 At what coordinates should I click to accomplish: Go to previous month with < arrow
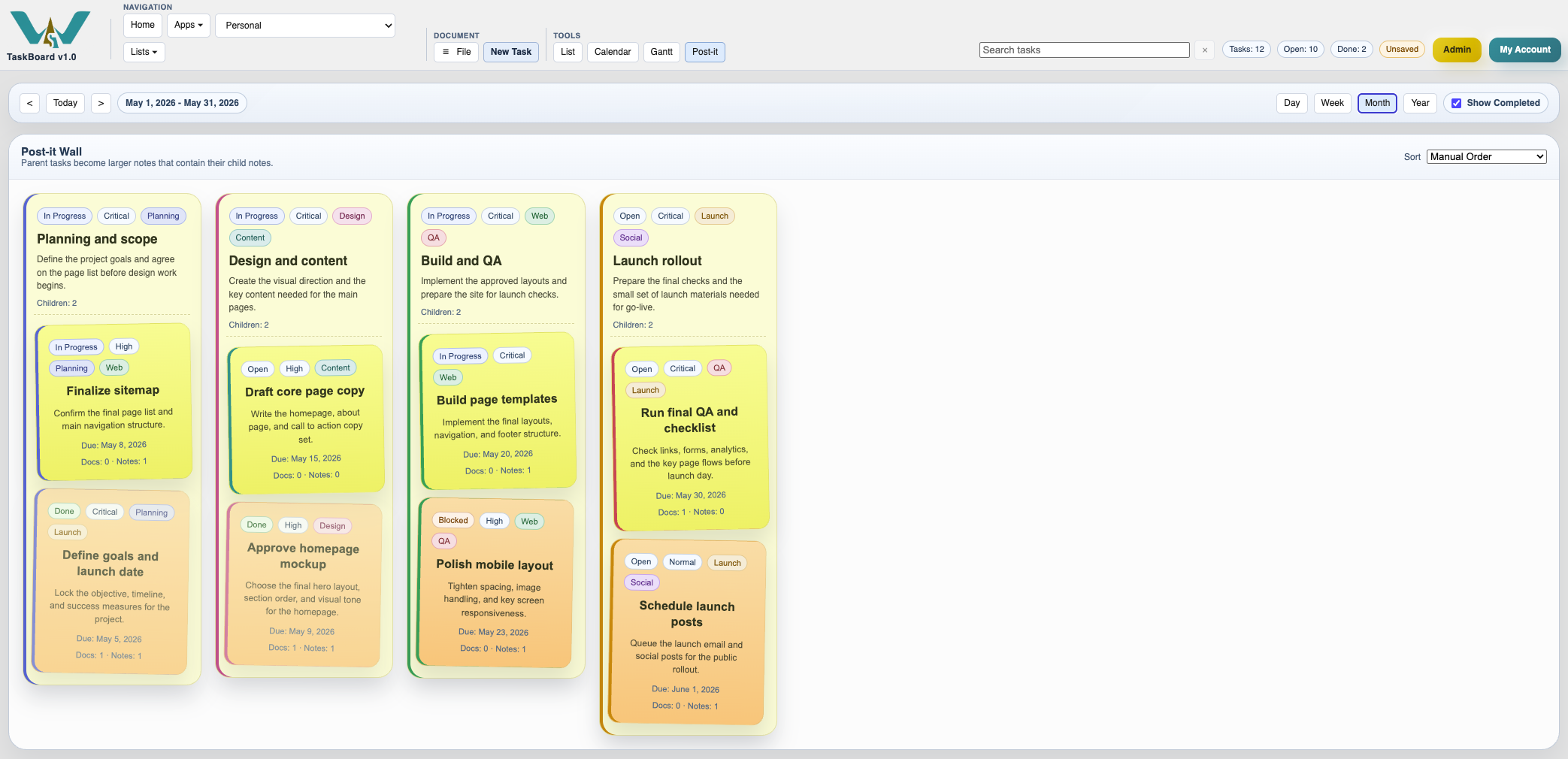[x=29, y=103]
